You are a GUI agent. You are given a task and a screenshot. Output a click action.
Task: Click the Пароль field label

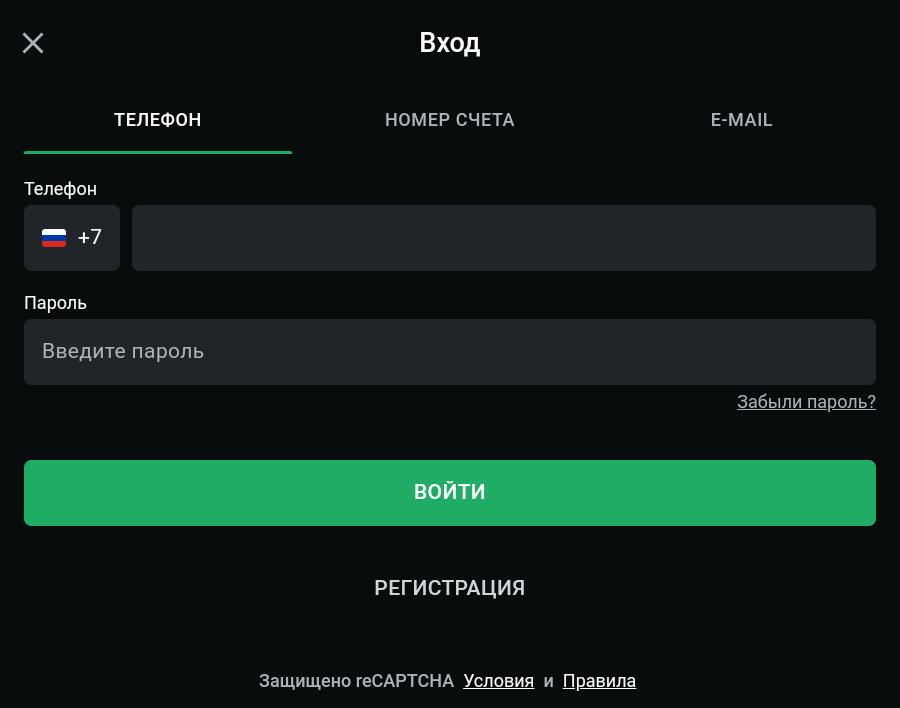tap(55, 303)
